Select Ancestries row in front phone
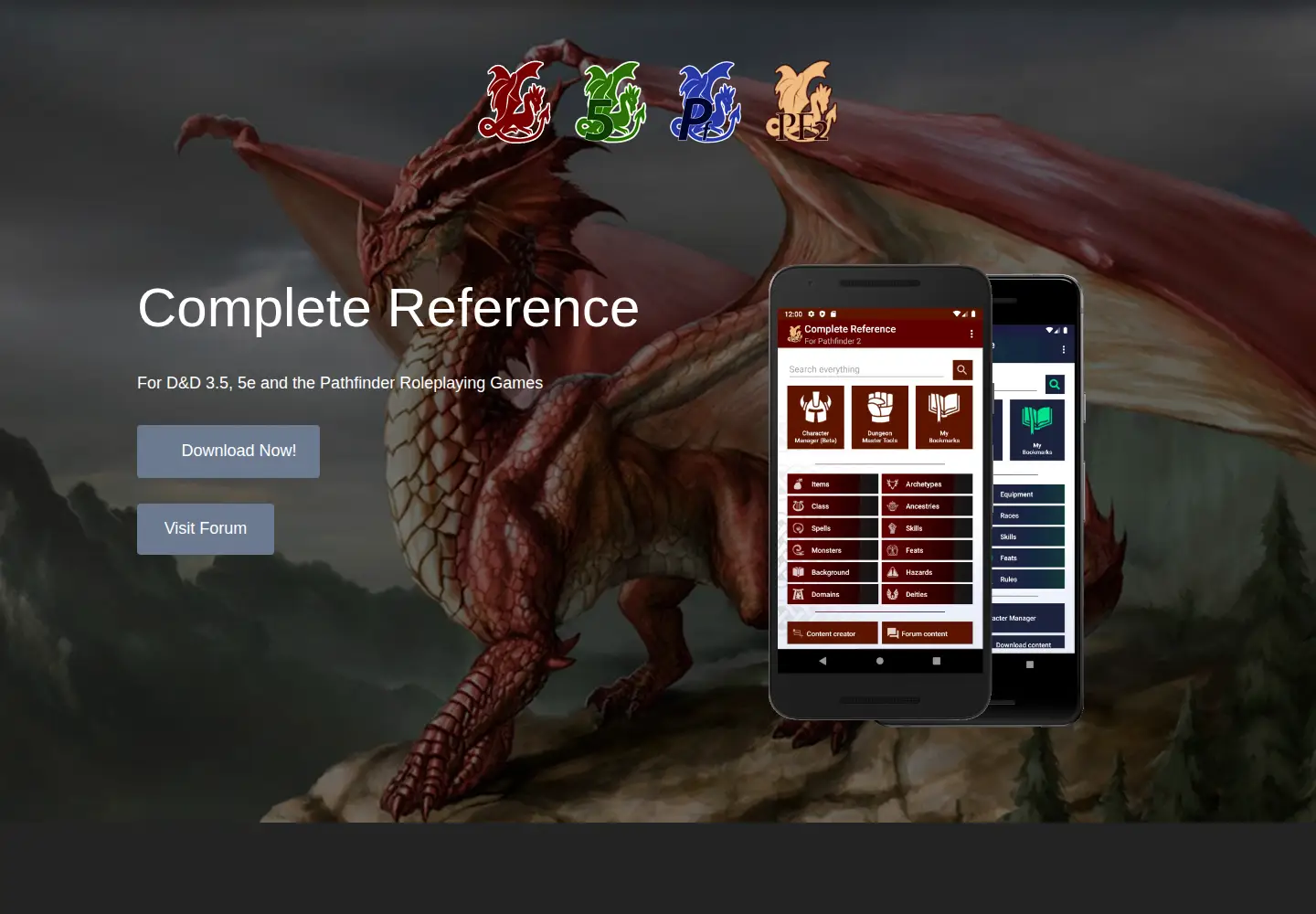Image resolution: width=1316 pixels, height=914 pixels. (x=927, y=506)
